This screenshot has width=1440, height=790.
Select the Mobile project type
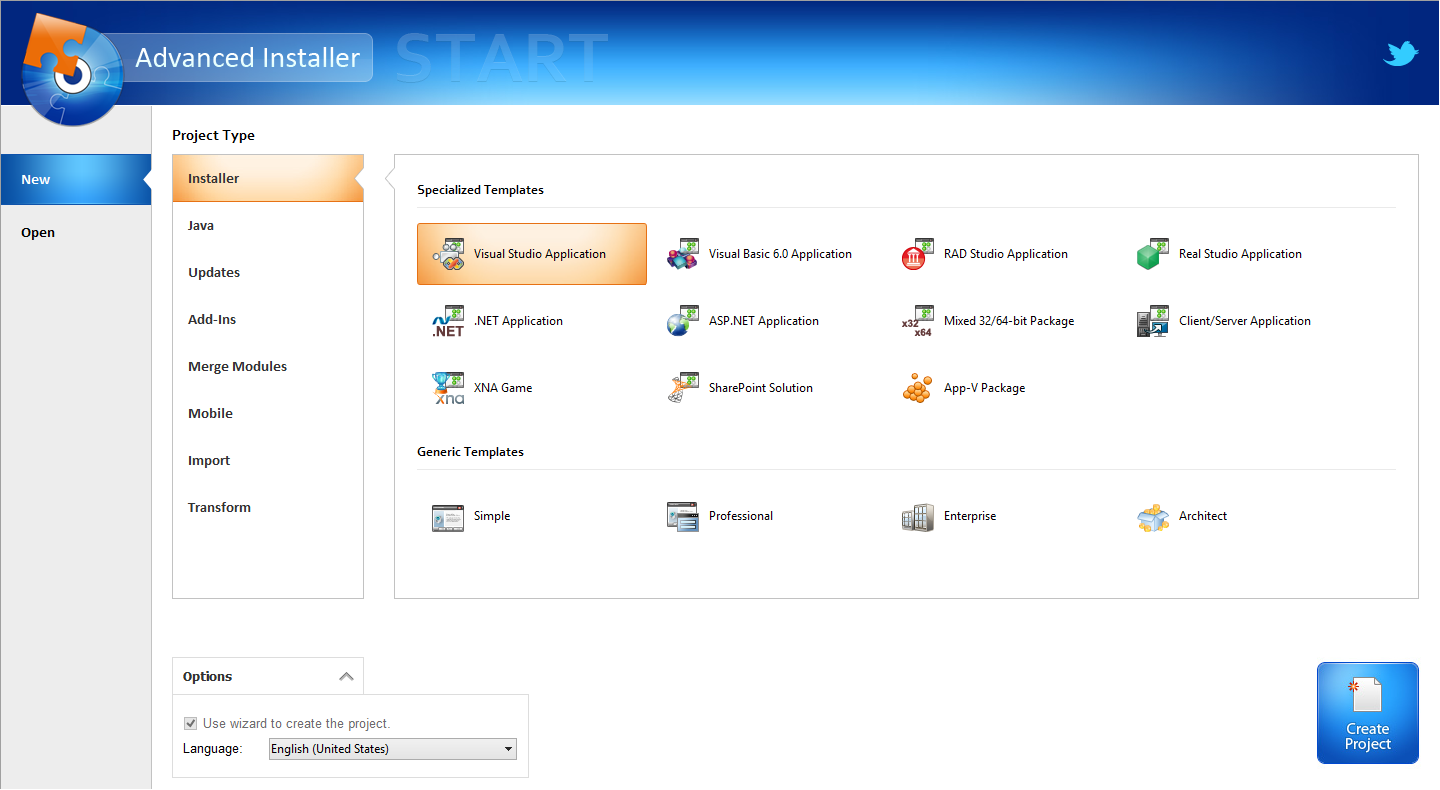[x=268, y=414]
